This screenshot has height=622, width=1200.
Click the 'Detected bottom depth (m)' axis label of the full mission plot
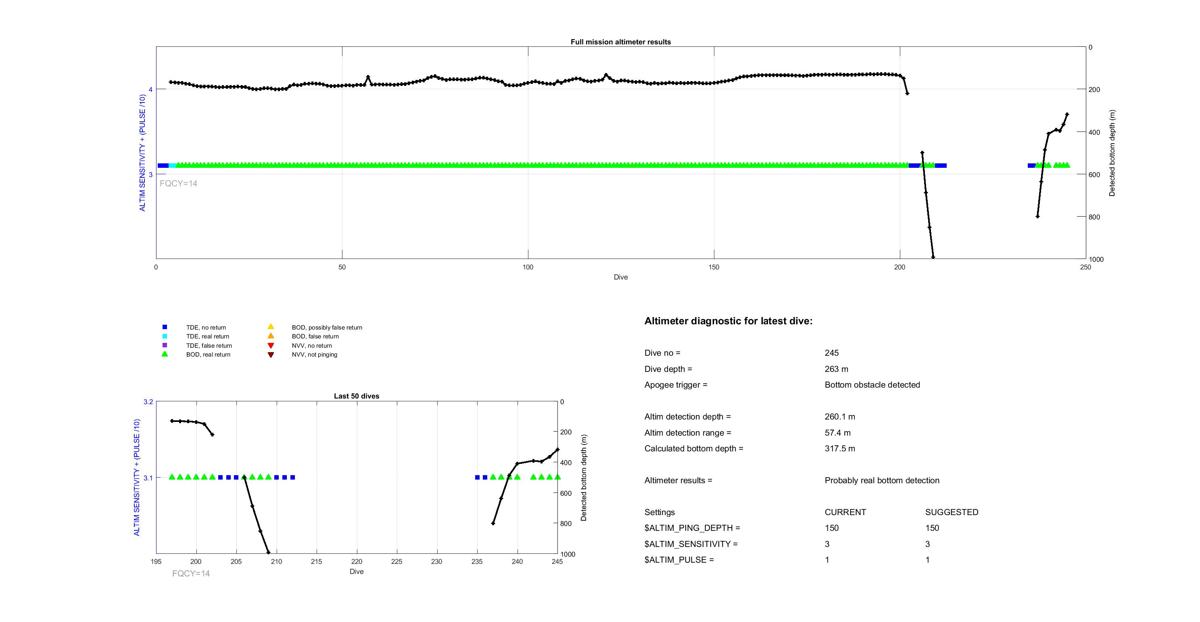point(1111,152)
